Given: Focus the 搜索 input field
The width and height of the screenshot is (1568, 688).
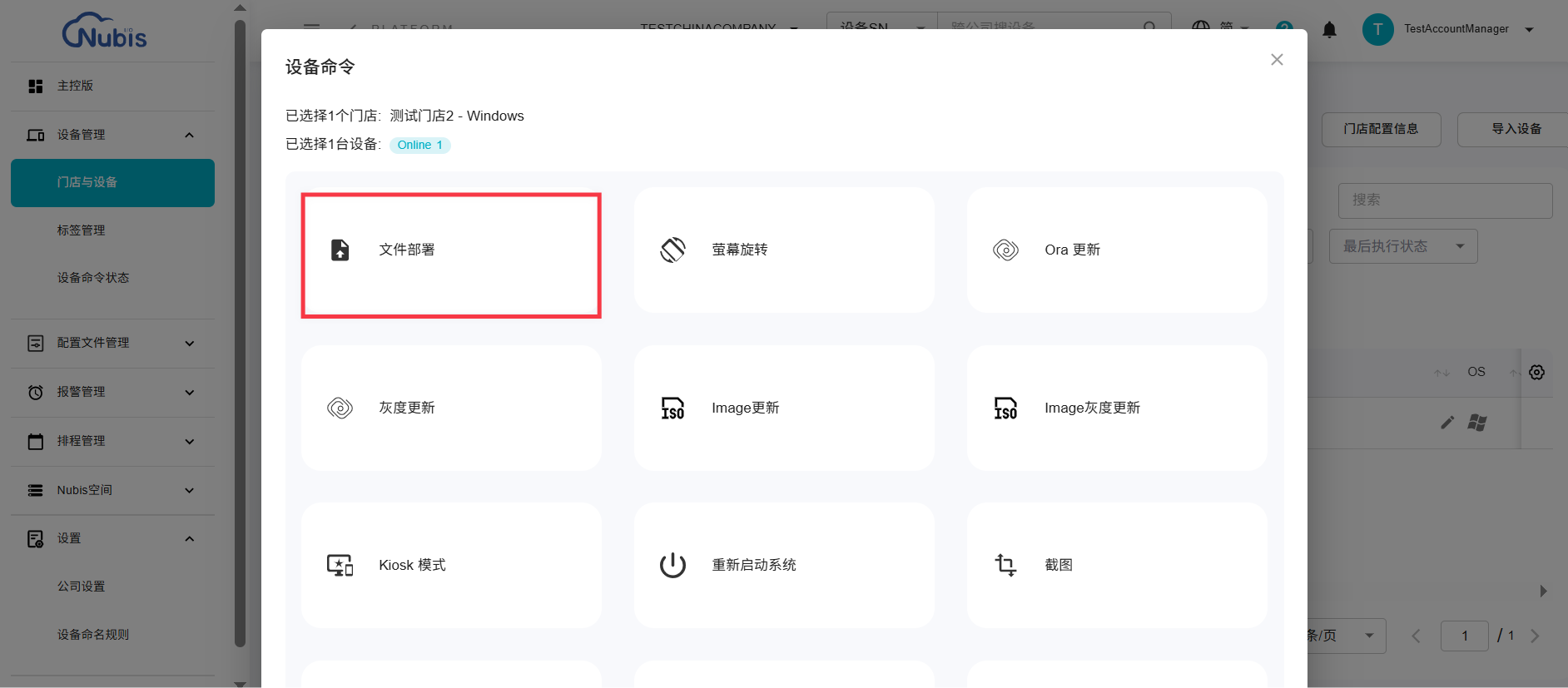Looking at the screenshot, I should coord(1445,200).
